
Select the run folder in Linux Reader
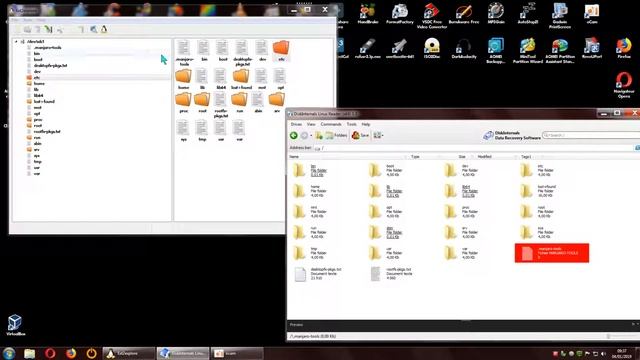(x=310, y=232)
